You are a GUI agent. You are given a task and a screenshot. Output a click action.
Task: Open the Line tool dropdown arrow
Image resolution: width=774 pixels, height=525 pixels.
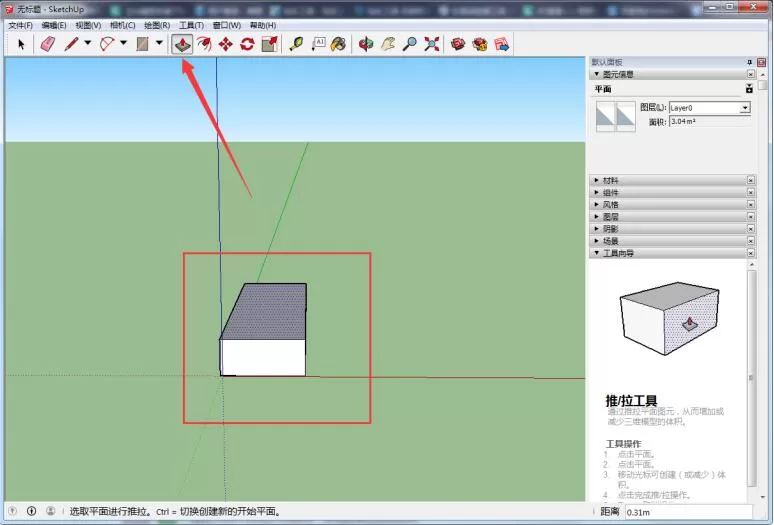[87, 43]
